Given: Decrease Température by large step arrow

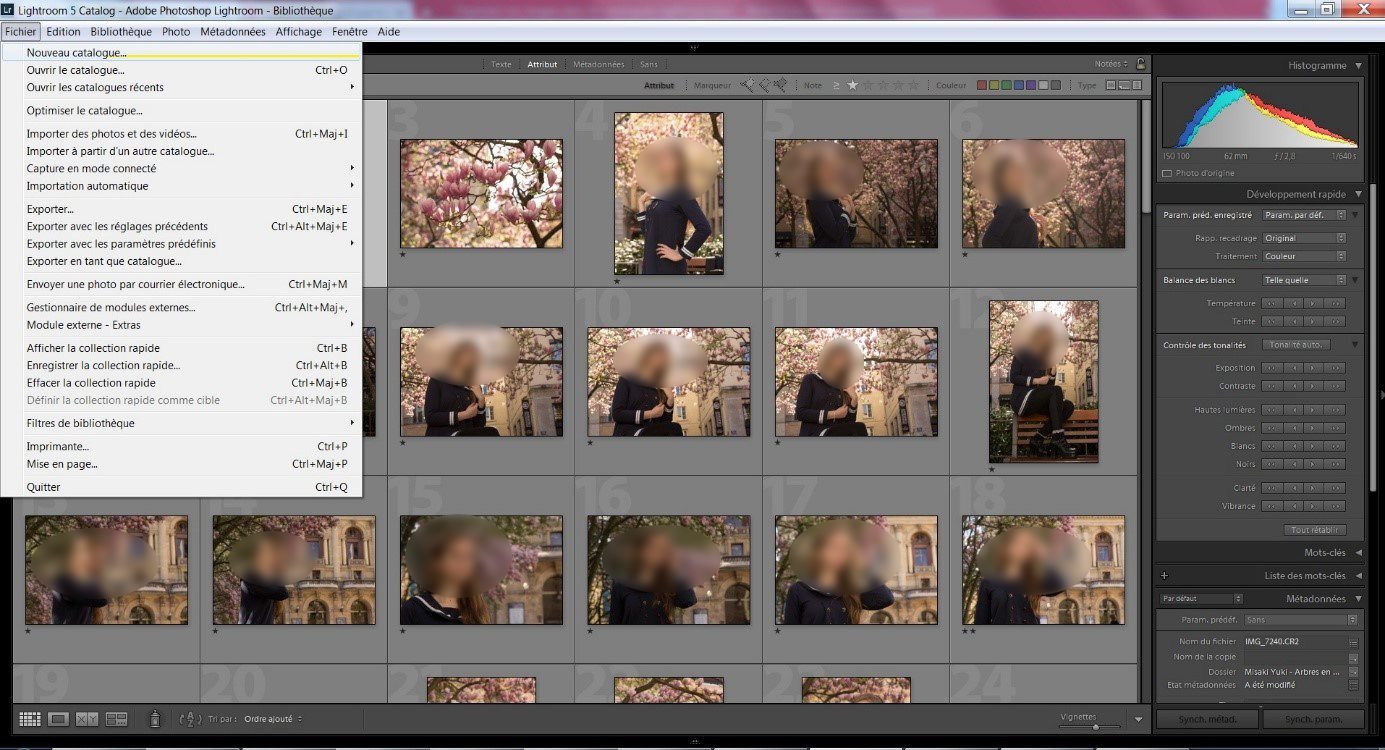Looking at the screenshot, I should click(1272, 303).
